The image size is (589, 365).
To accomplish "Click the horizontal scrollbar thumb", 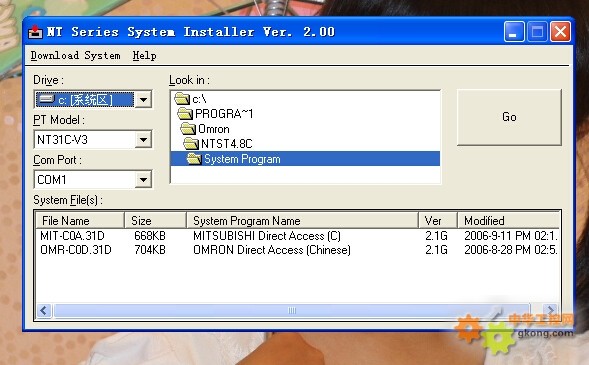I will [x=292, y=311].
